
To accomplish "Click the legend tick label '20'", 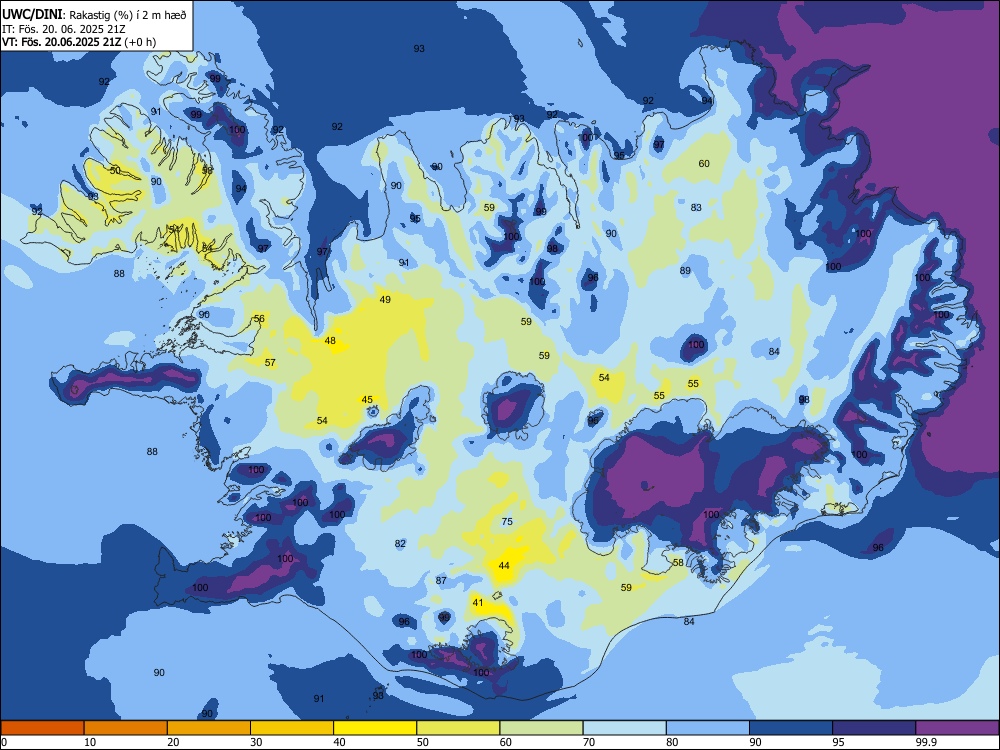I will 173,742.
